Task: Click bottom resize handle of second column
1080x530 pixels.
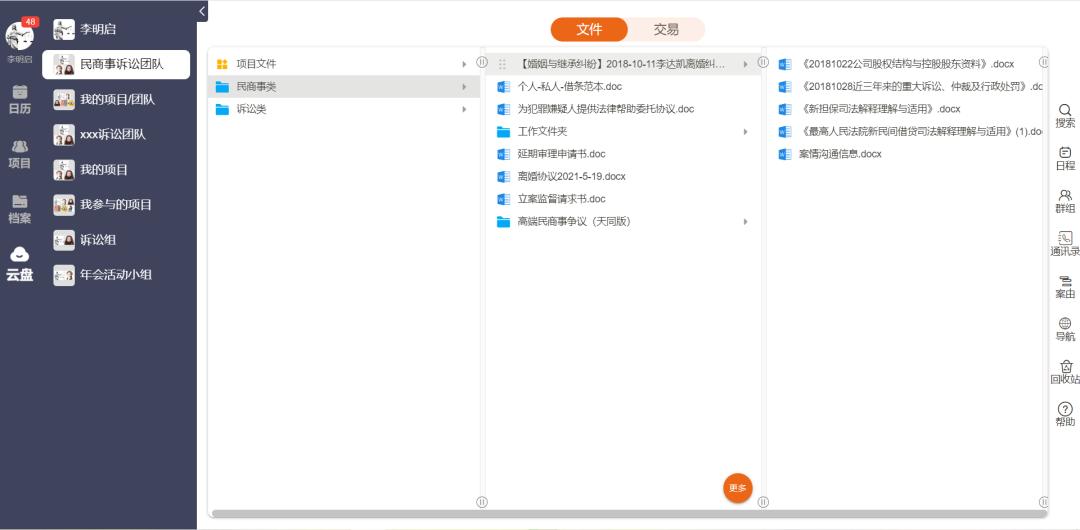Action: coord(763,502)
